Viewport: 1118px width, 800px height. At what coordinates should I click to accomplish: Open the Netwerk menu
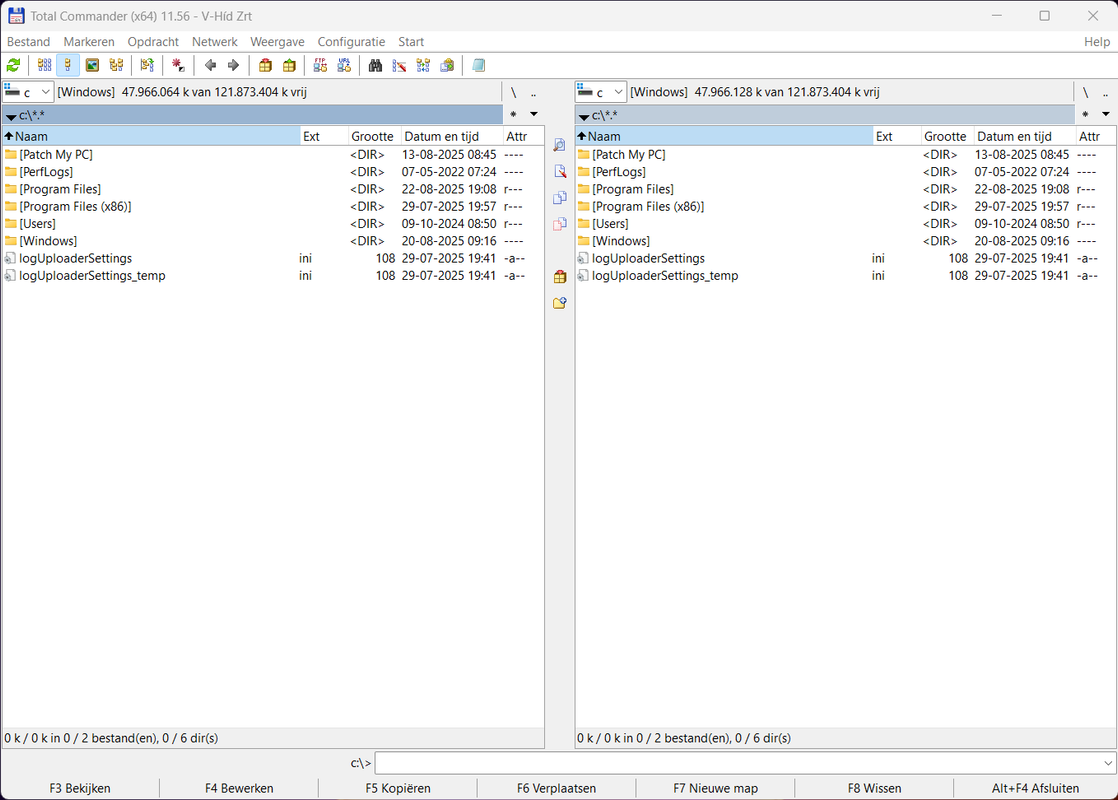(x=215, y=42)
